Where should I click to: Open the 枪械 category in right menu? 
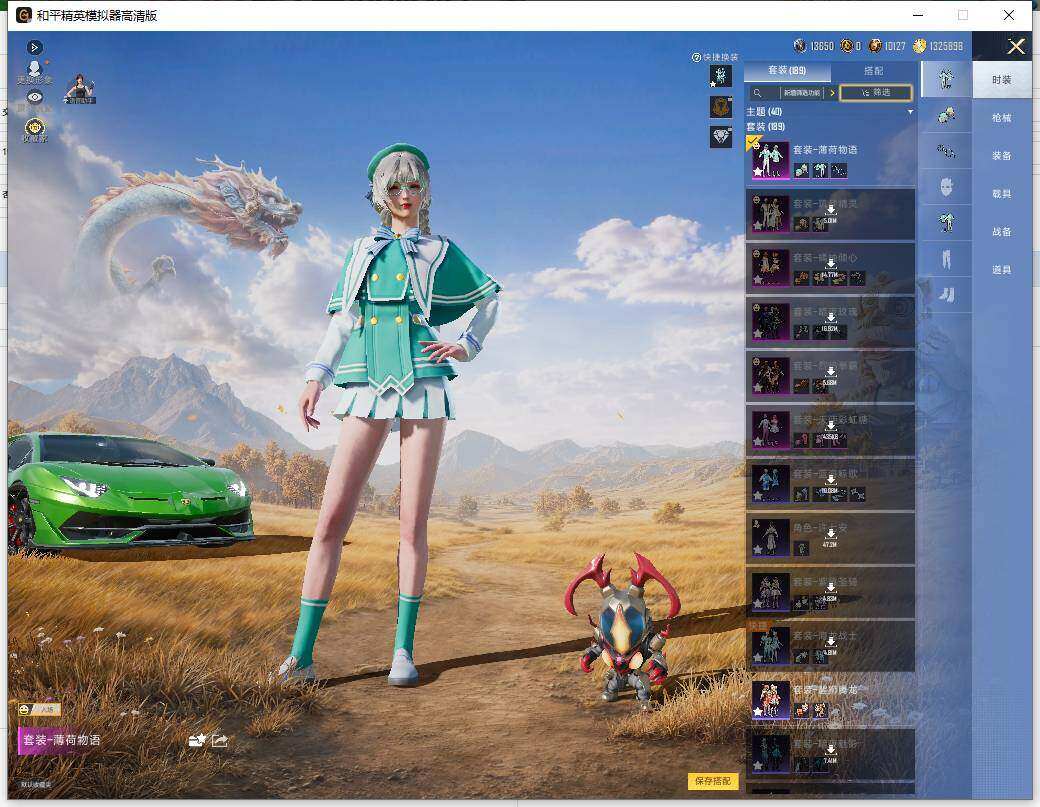(1002, 118)
